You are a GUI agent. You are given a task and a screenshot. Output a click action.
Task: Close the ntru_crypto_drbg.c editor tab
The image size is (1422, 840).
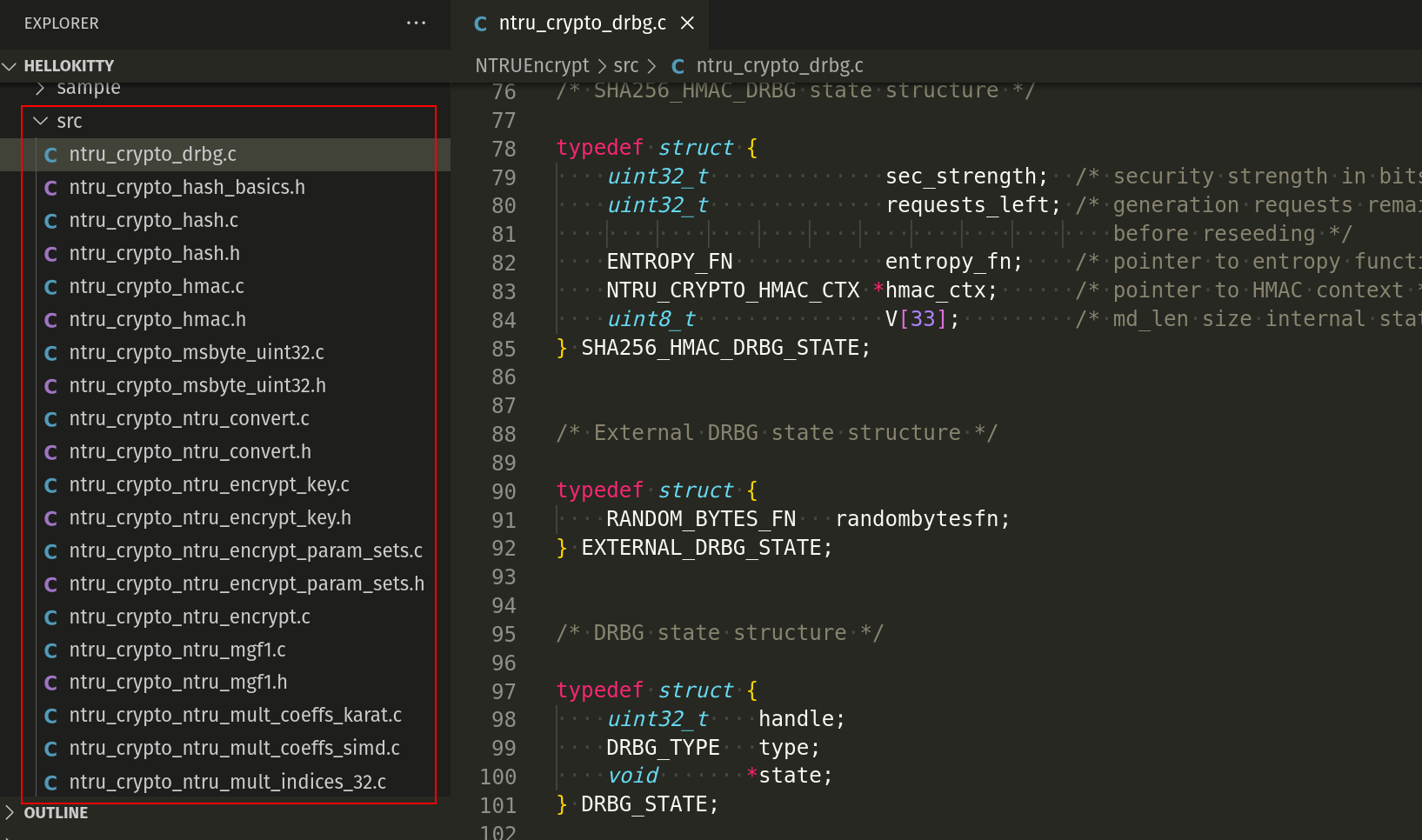tap(687, 23)
